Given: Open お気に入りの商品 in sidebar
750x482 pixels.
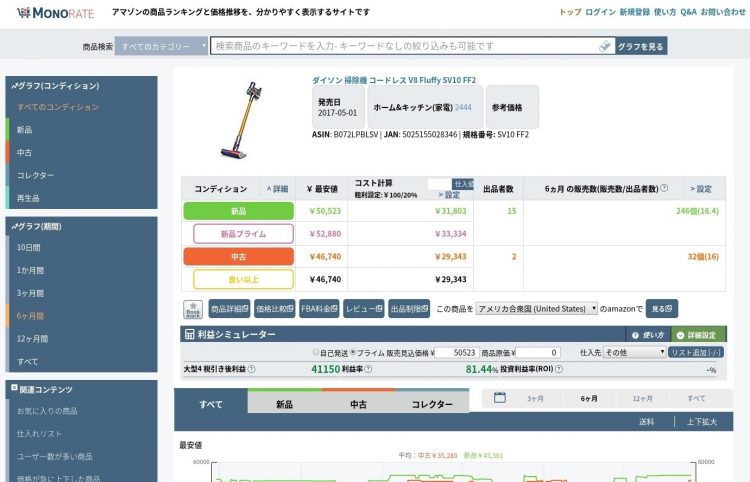Looking at the screenshot, I should click(47, 411).
